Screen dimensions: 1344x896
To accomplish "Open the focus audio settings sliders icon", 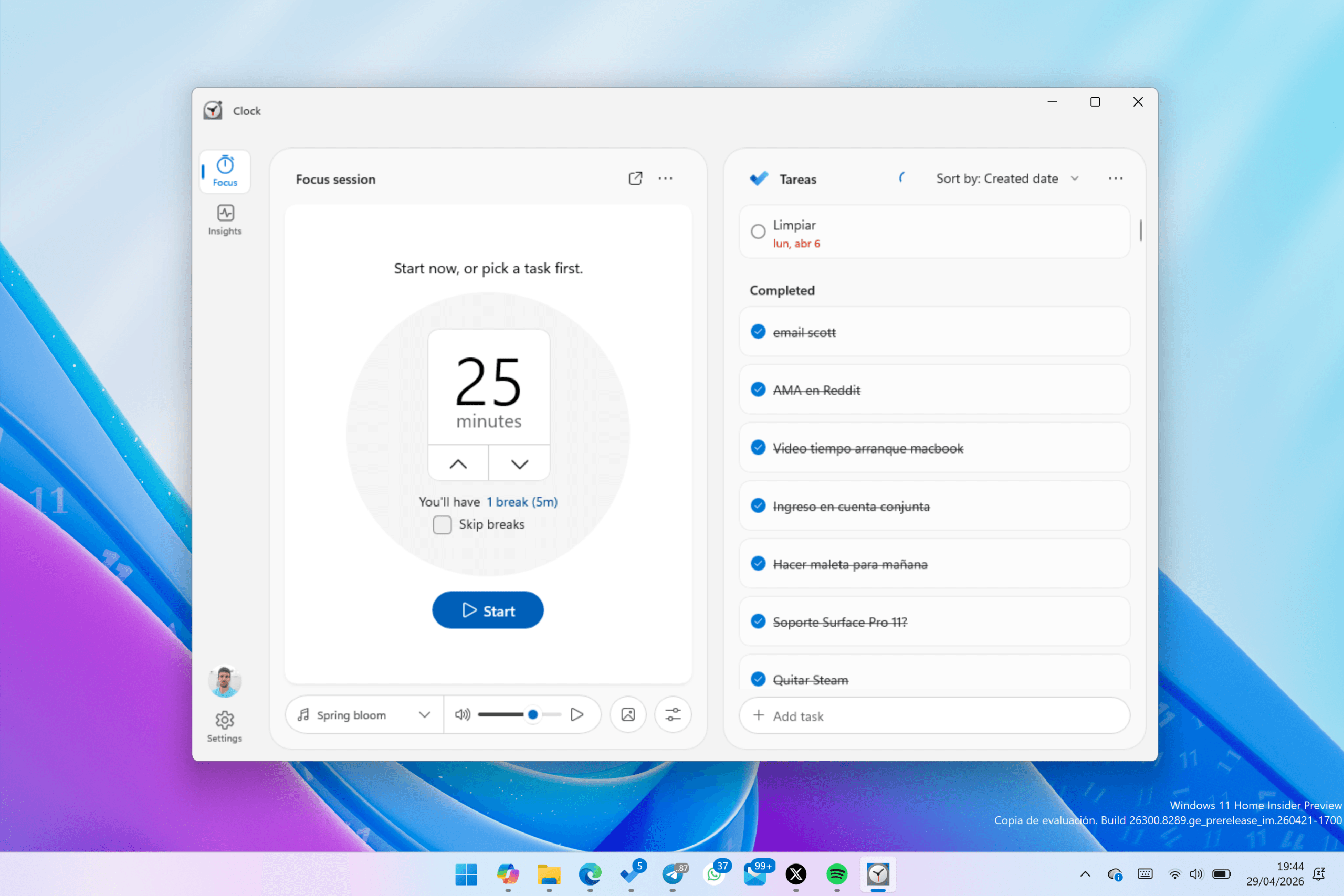I will 673,714.
